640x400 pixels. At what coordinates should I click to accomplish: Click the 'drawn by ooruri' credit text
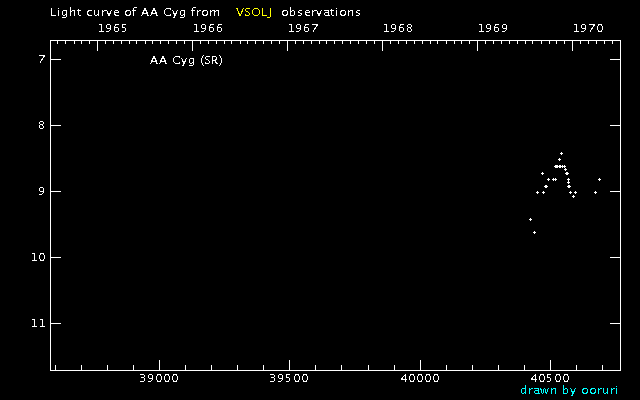pyautogui.click(x=569, y=390)
